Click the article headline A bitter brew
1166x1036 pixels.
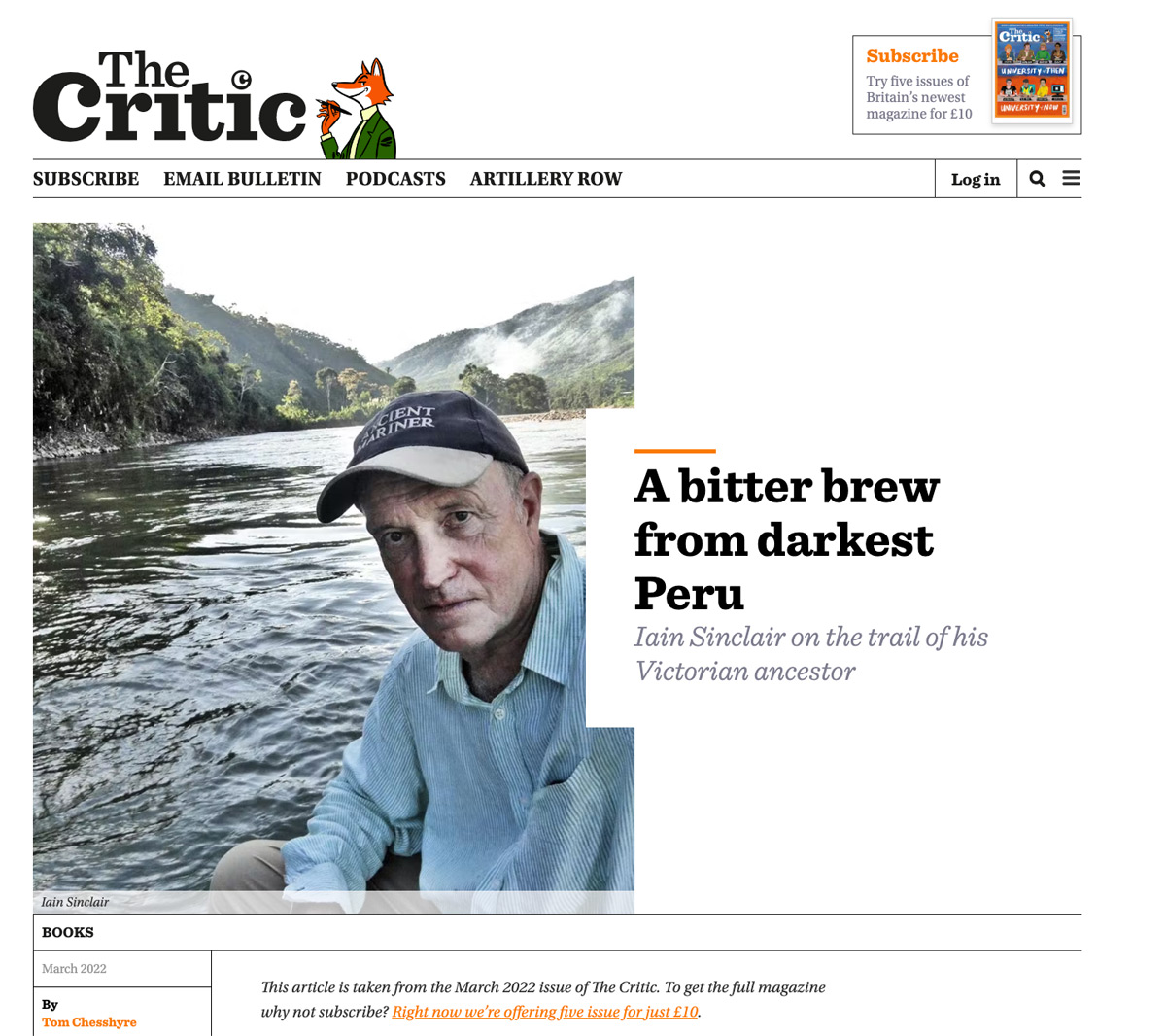coord(787,539)
